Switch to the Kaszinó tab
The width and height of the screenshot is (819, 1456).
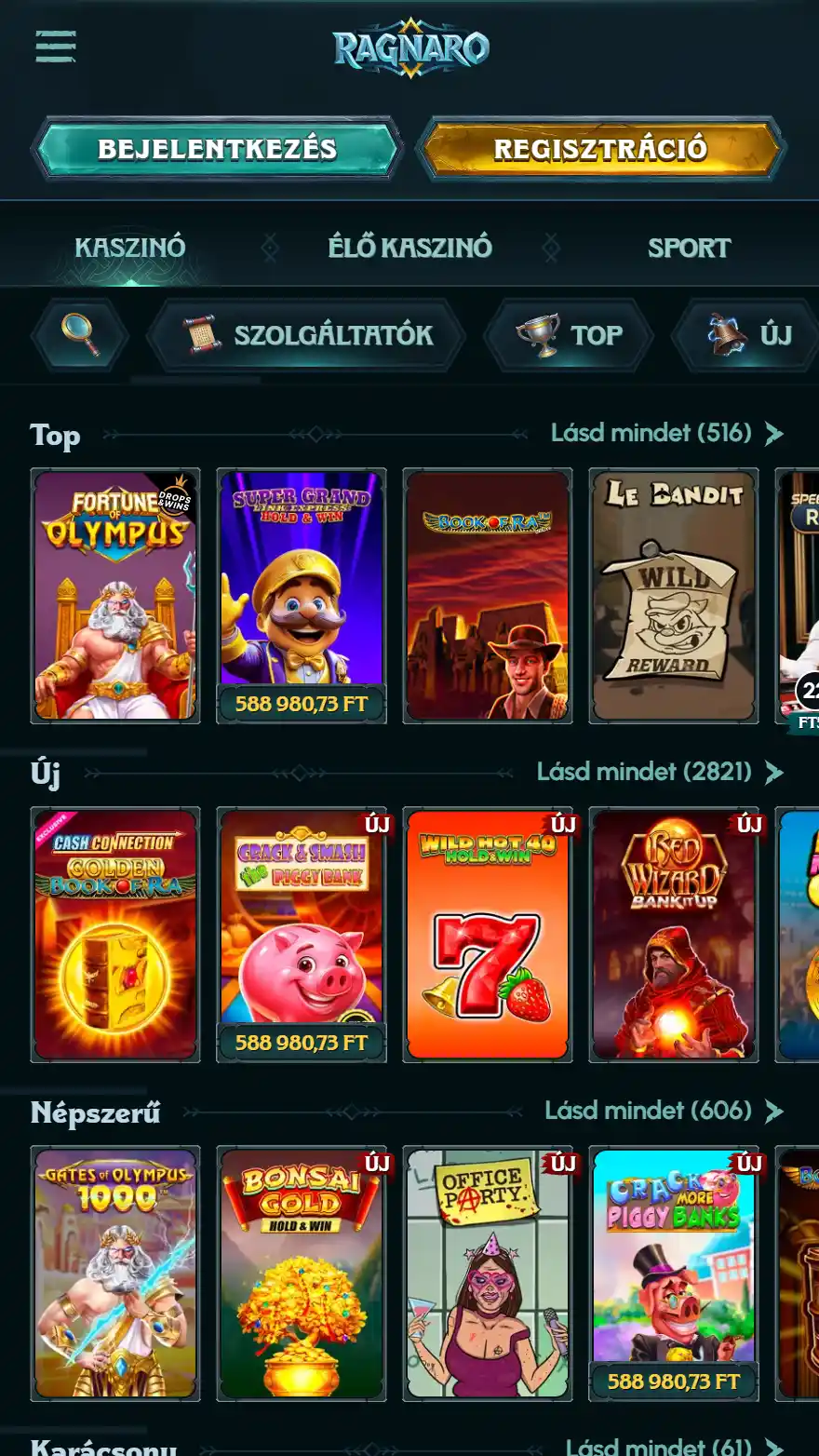click(x=130, y=248)
